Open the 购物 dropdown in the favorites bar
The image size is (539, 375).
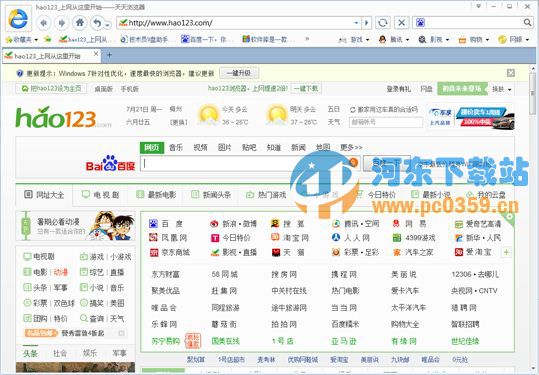[x=474, y=40]
